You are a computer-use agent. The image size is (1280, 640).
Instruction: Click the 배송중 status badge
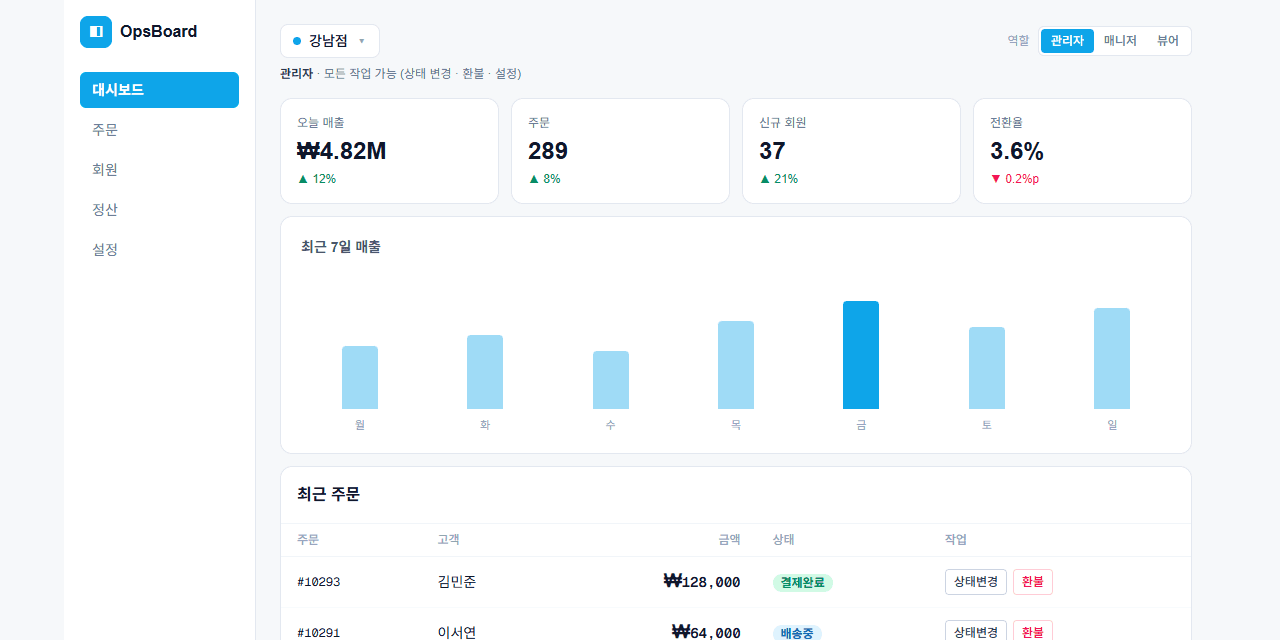tap(797, 633)
